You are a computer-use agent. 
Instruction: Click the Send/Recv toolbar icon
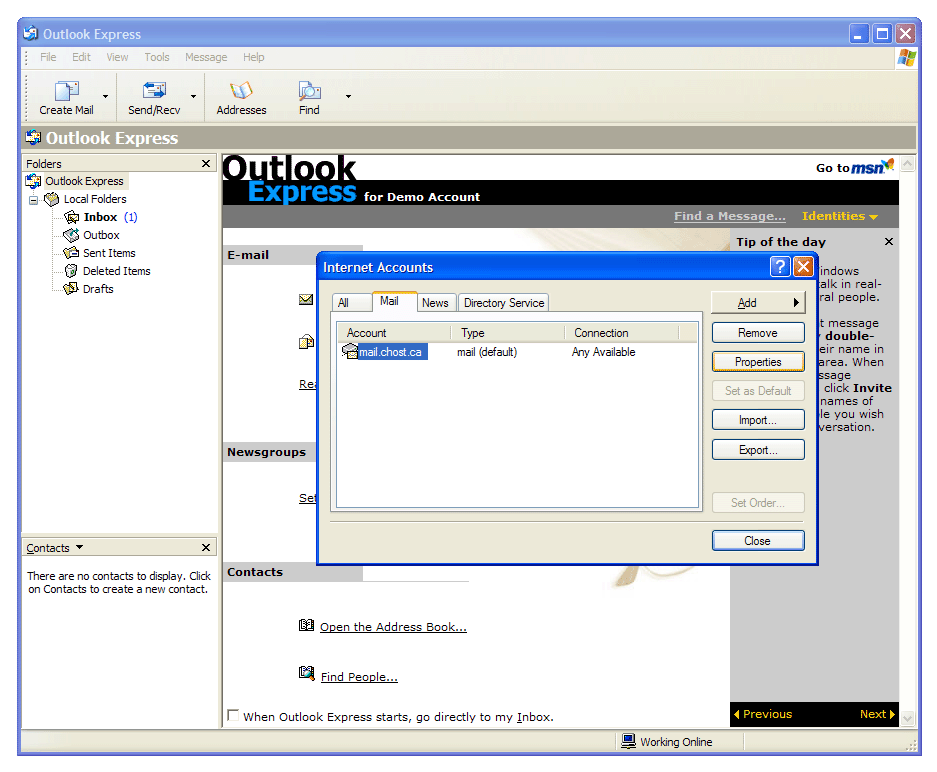(x=154, y=91)
